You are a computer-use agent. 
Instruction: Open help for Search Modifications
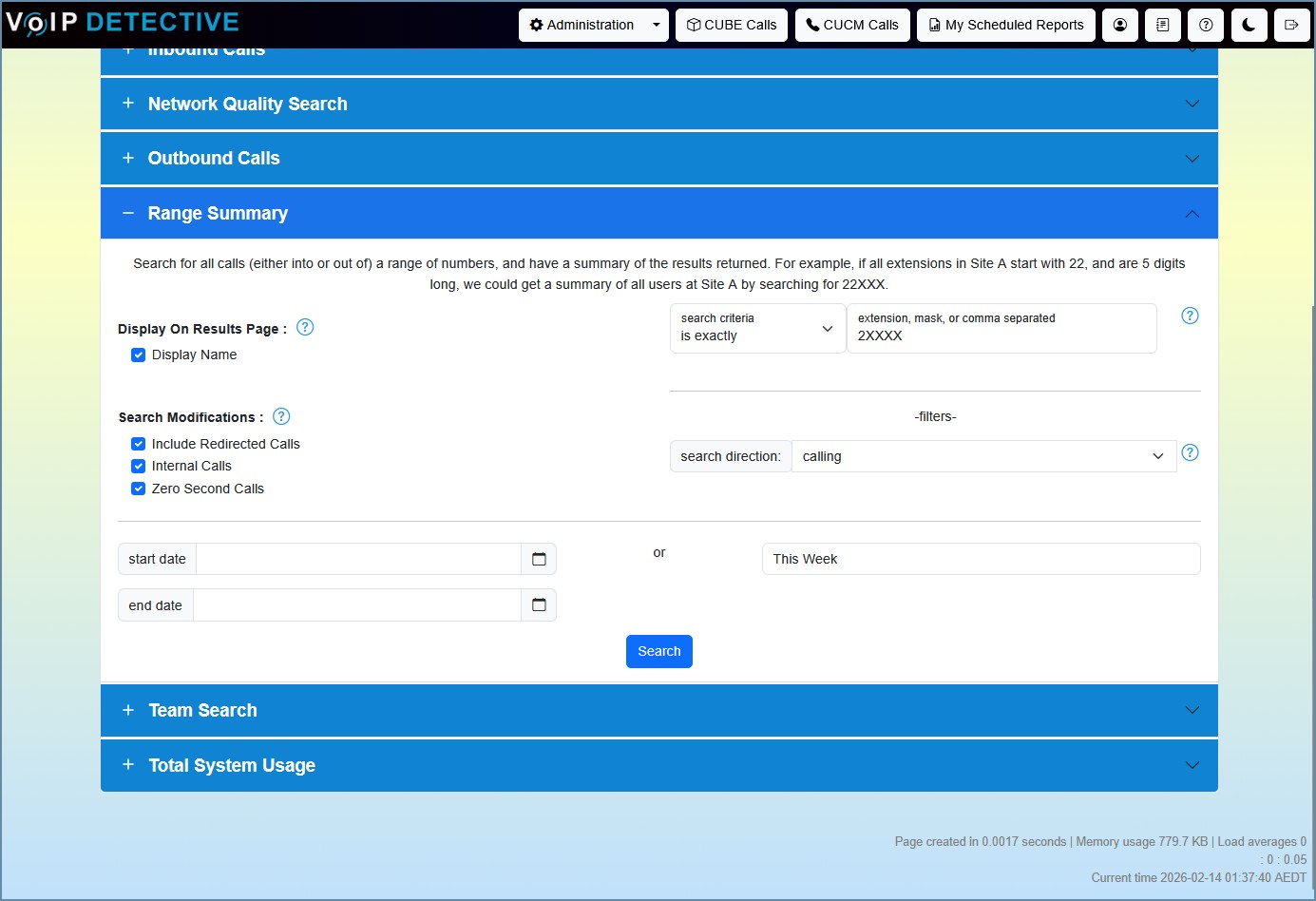point(281,416)
